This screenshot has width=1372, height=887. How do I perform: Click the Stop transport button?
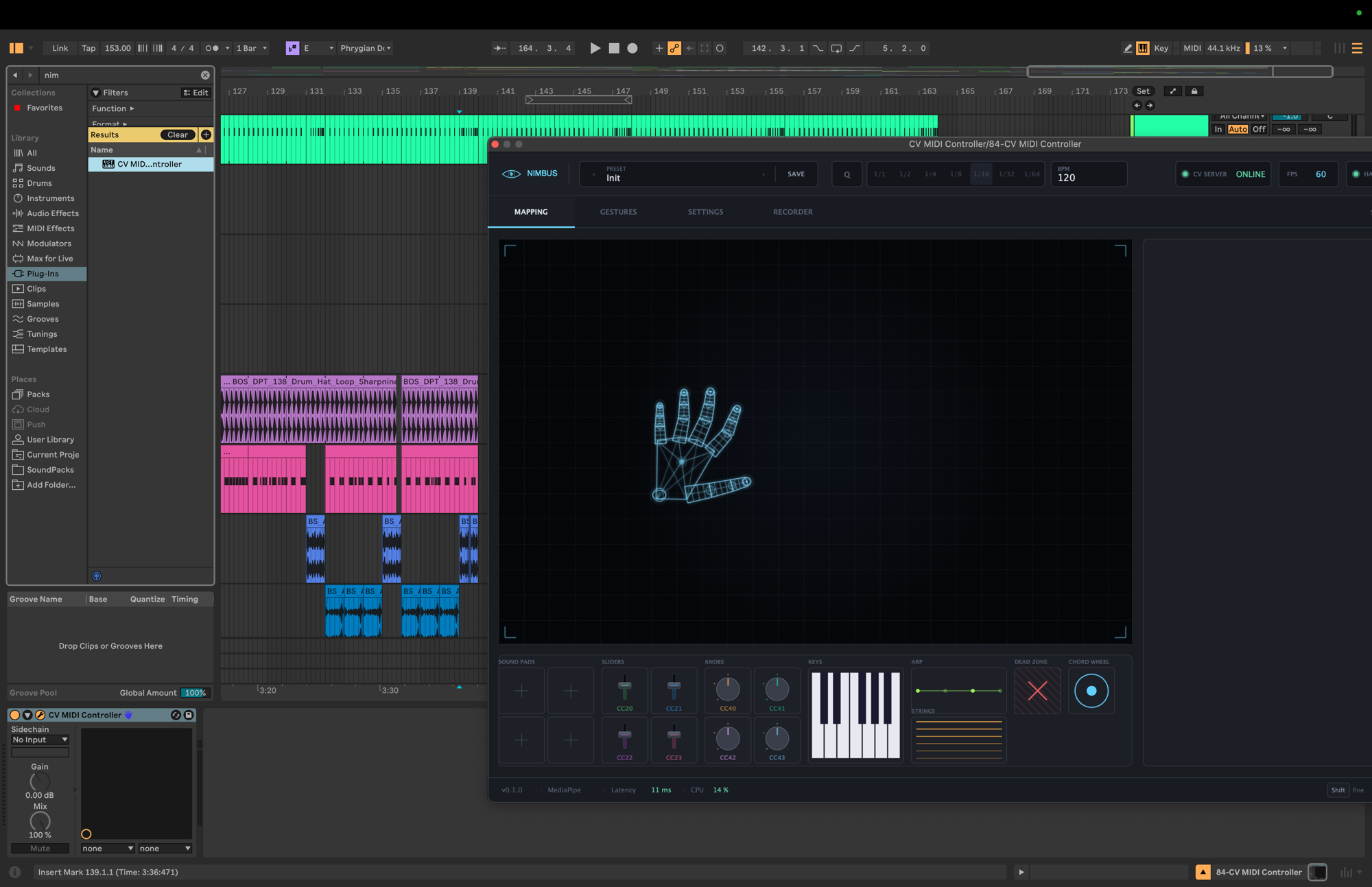[x=614, y=48]
